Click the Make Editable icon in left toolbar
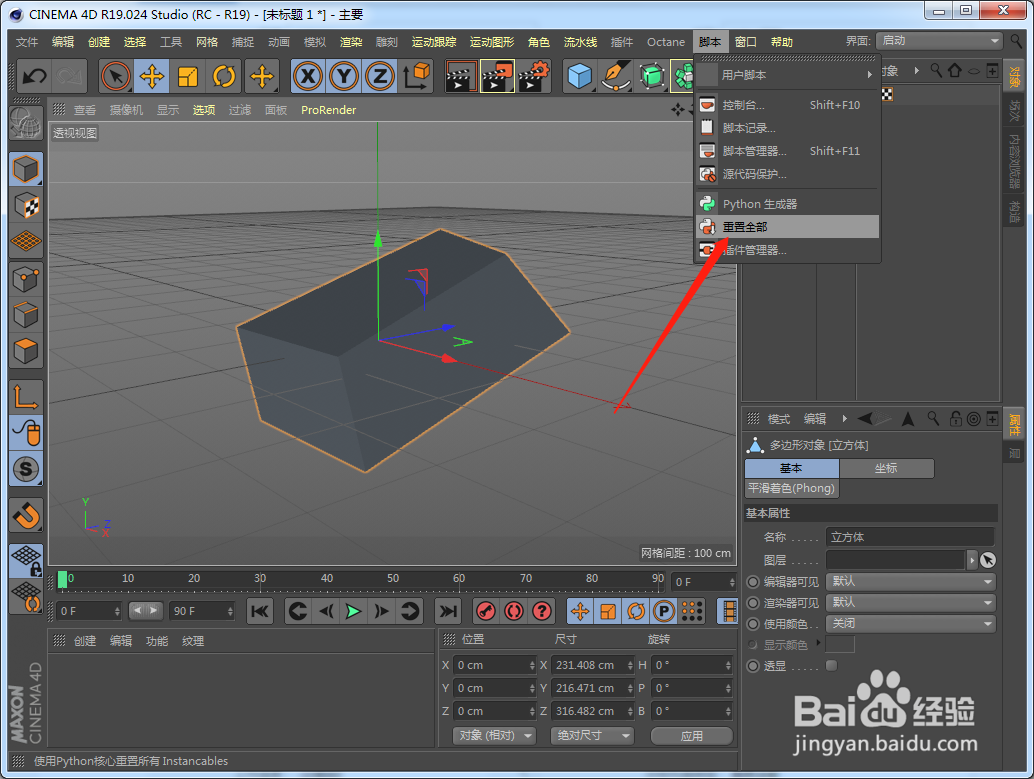The image size is (1034, 779). click(26, 123)
